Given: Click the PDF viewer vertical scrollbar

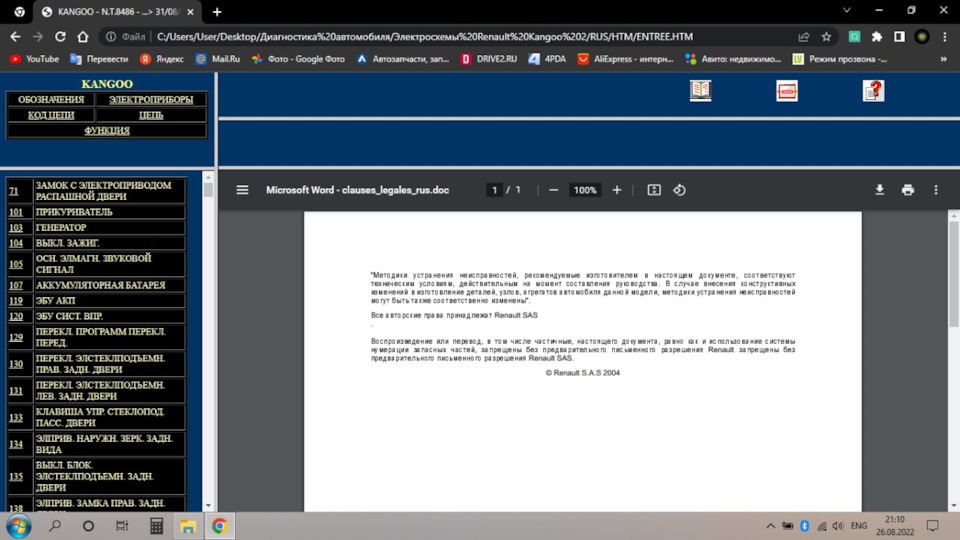Looking at the screenshot, I should (x=954, y=274).
